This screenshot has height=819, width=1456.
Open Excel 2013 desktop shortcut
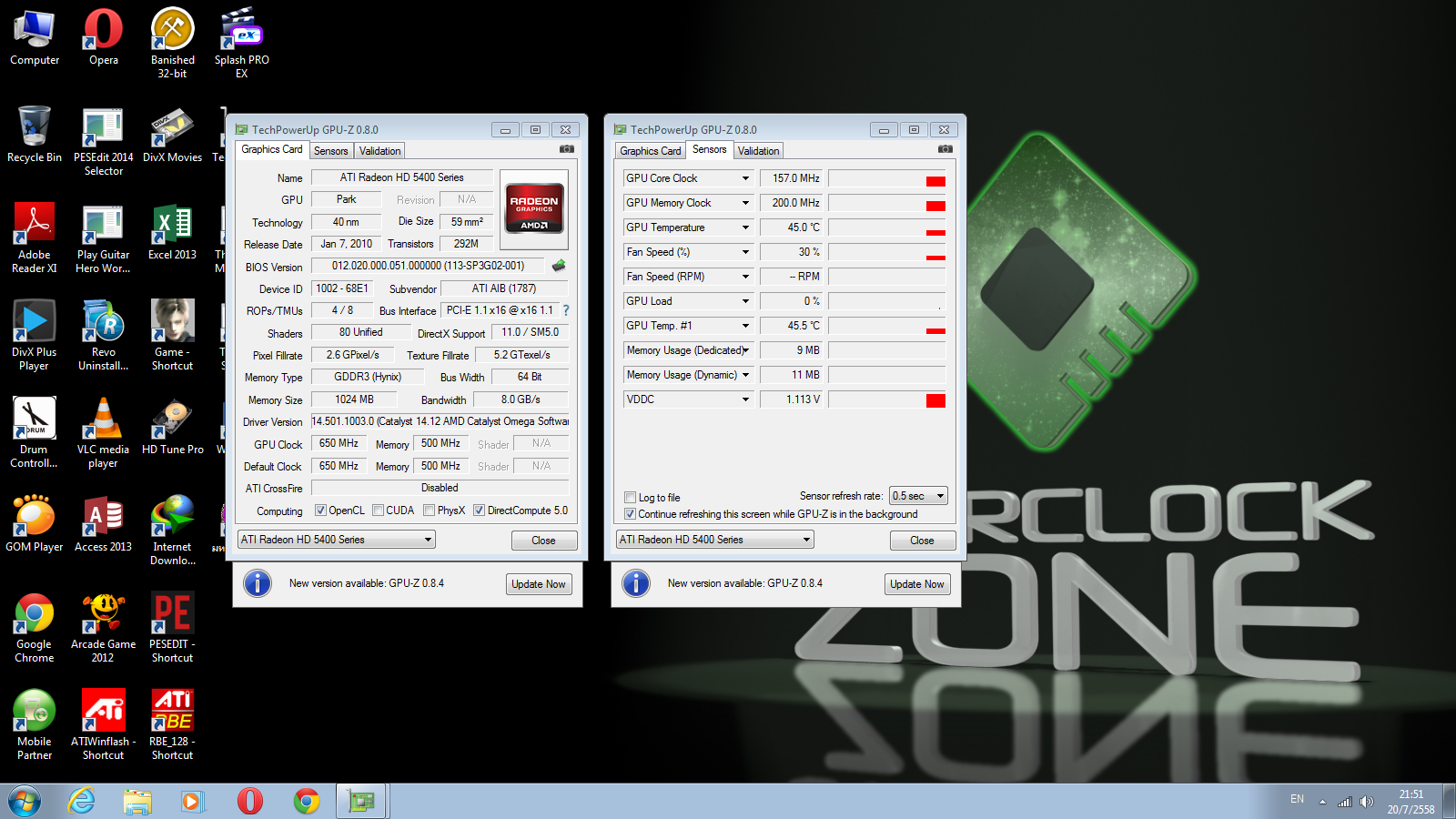(173, 232)
